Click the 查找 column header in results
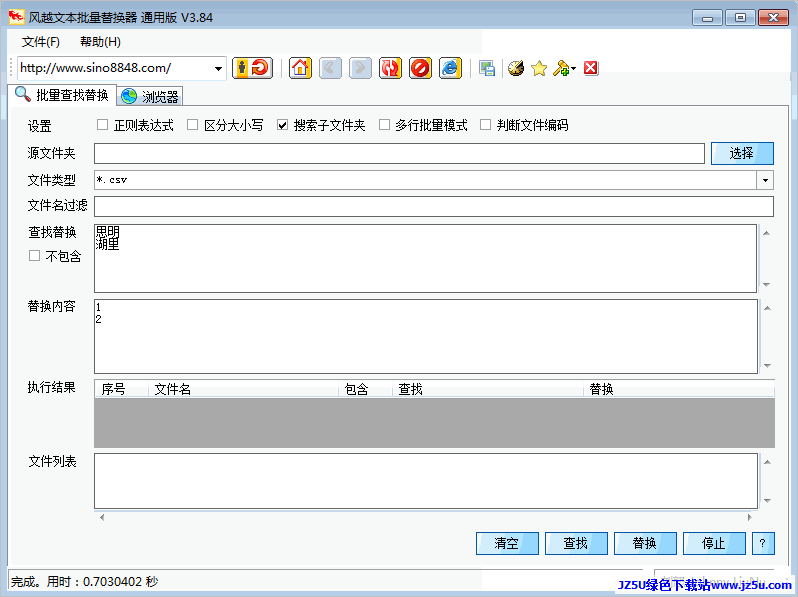 [488, 389]
